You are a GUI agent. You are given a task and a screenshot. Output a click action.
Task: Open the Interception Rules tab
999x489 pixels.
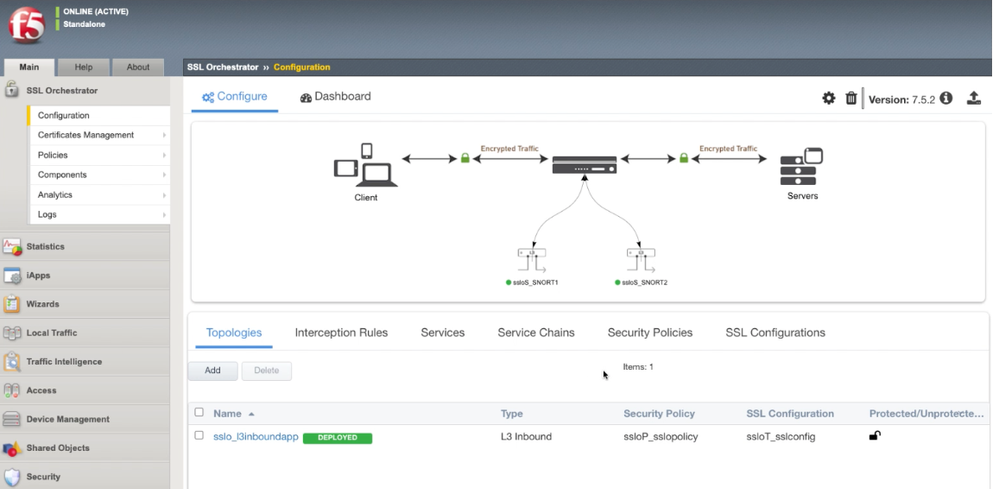[341, 332]
